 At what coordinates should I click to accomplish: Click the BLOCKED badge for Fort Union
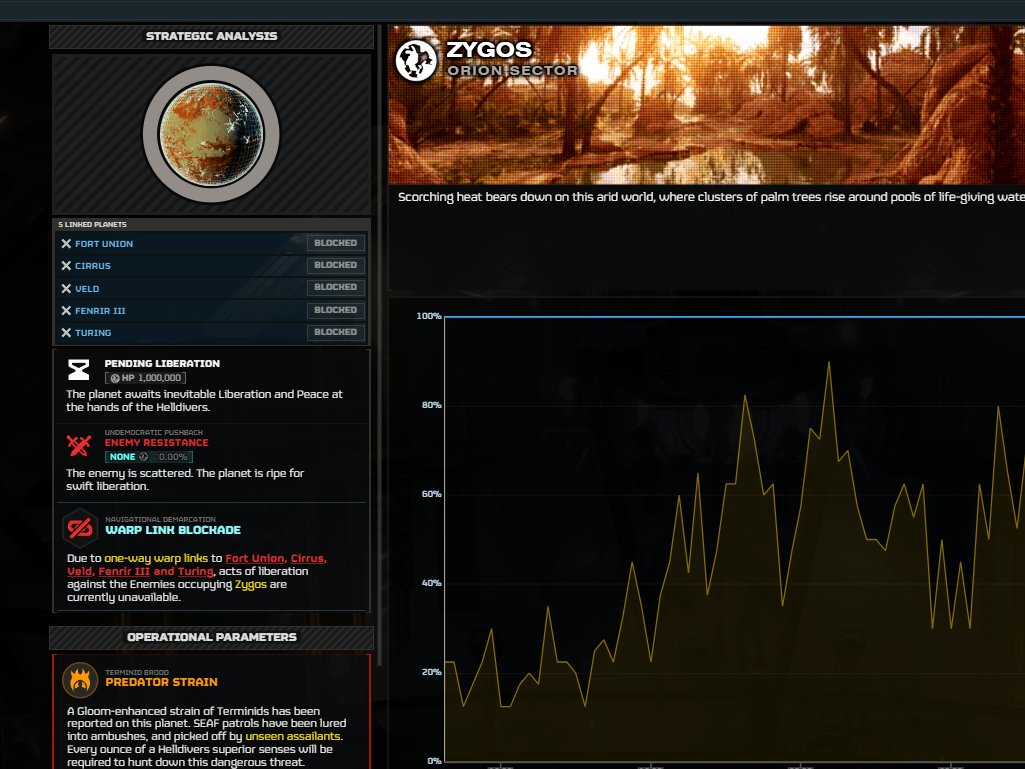click(x=336, y=243)
